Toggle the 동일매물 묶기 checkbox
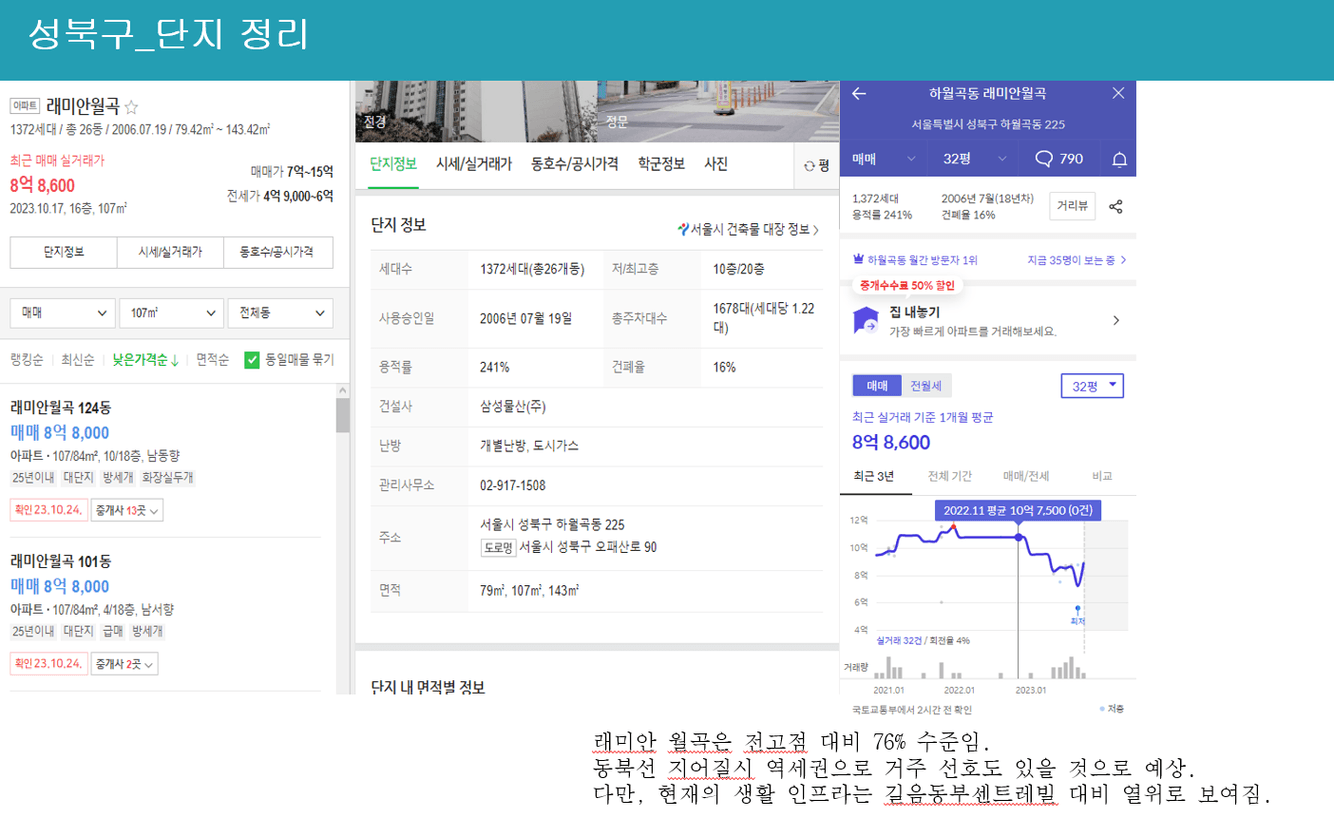The image size is (1334, 816). (252, 360)
